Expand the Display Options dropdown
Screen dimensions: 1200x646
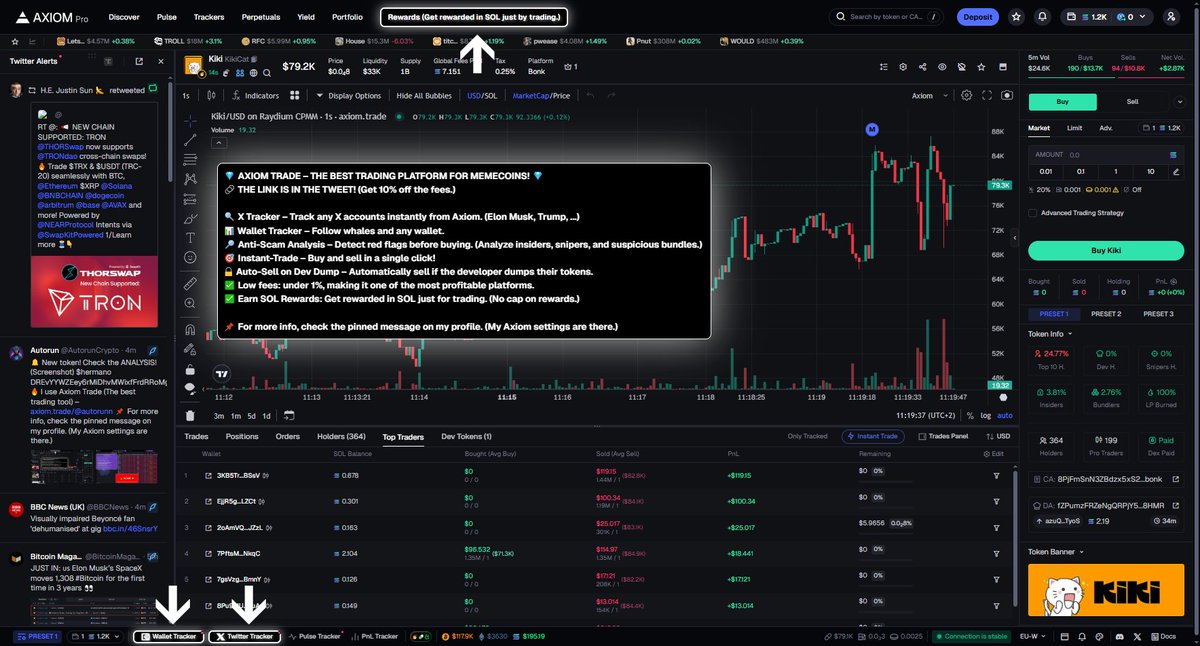coord(348,95)
